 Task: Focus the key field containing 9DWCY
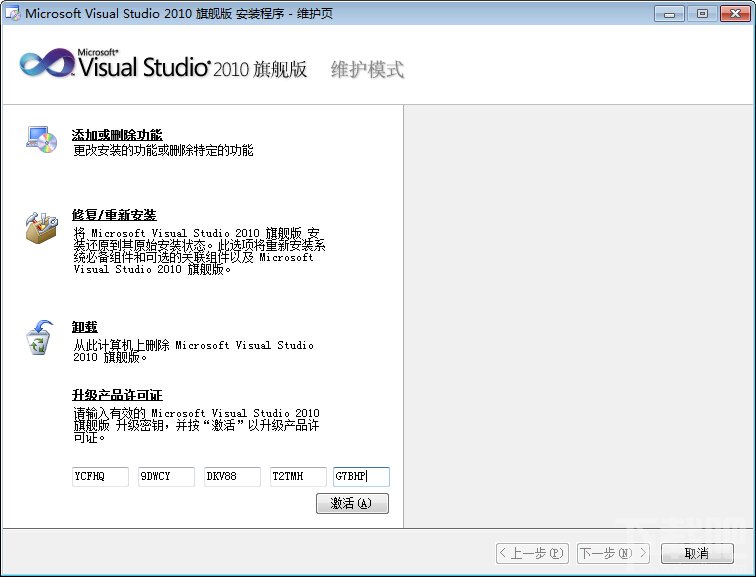point(166,477)
